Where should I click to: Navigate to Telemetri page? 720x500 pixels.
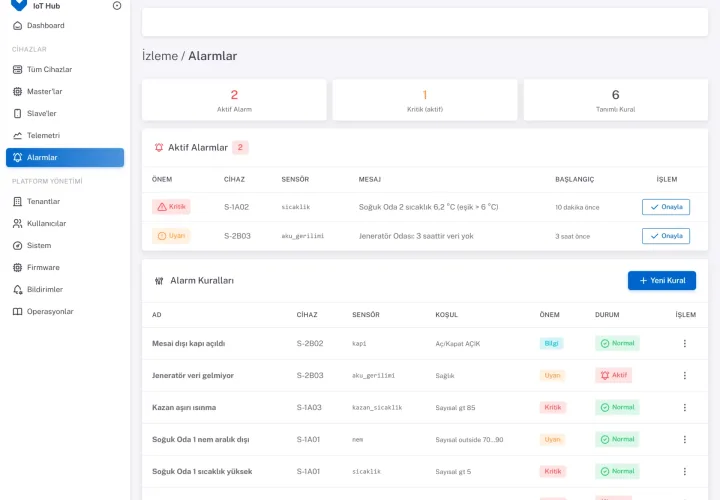(x=65, y=135)
